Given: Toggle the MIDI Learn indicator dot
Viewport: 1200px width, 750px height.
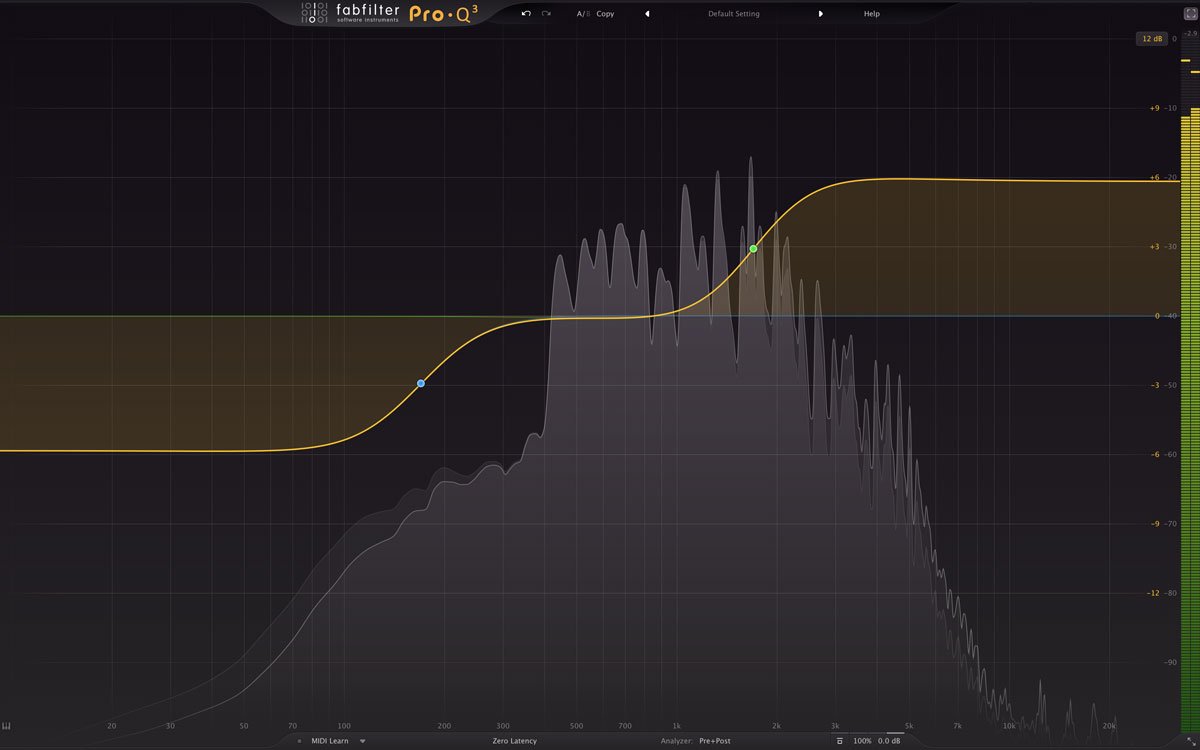Looking at the screenshot, I should click(299, 741).
